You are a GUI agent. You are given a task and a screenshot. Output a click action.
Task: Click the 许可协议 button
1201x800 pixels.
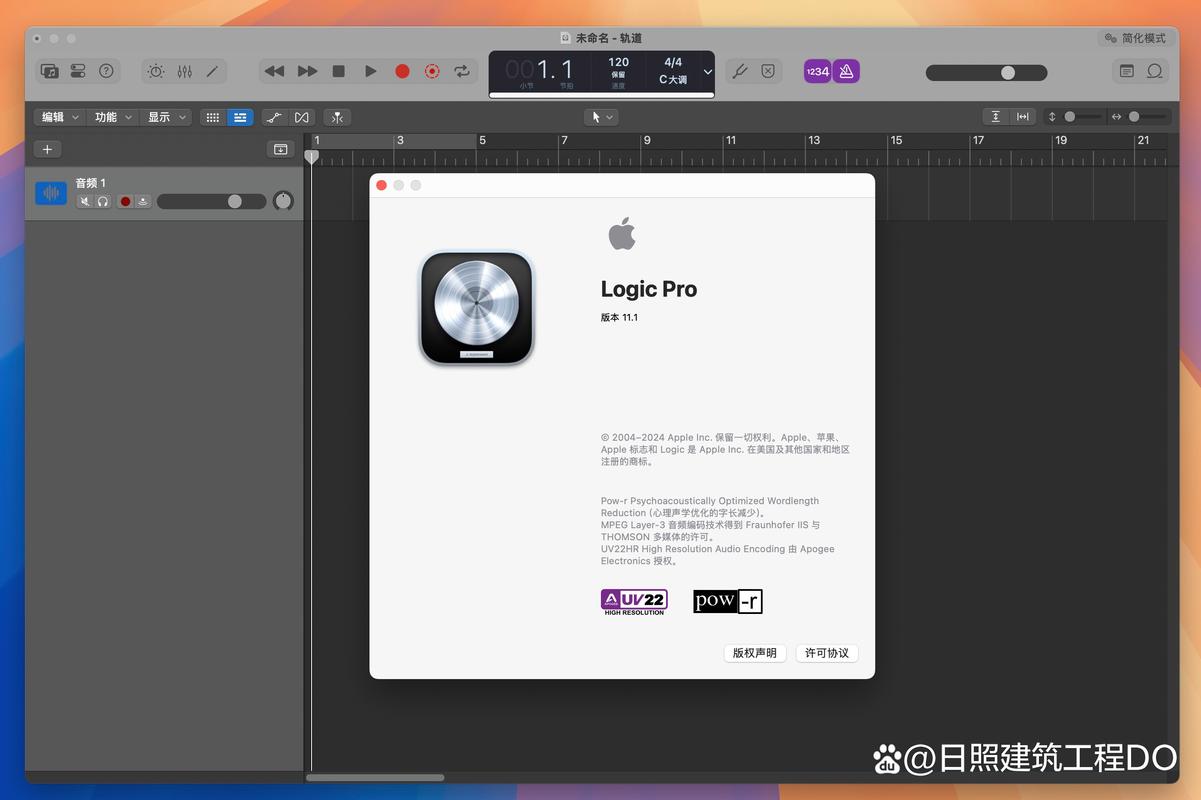click(826, 653)
